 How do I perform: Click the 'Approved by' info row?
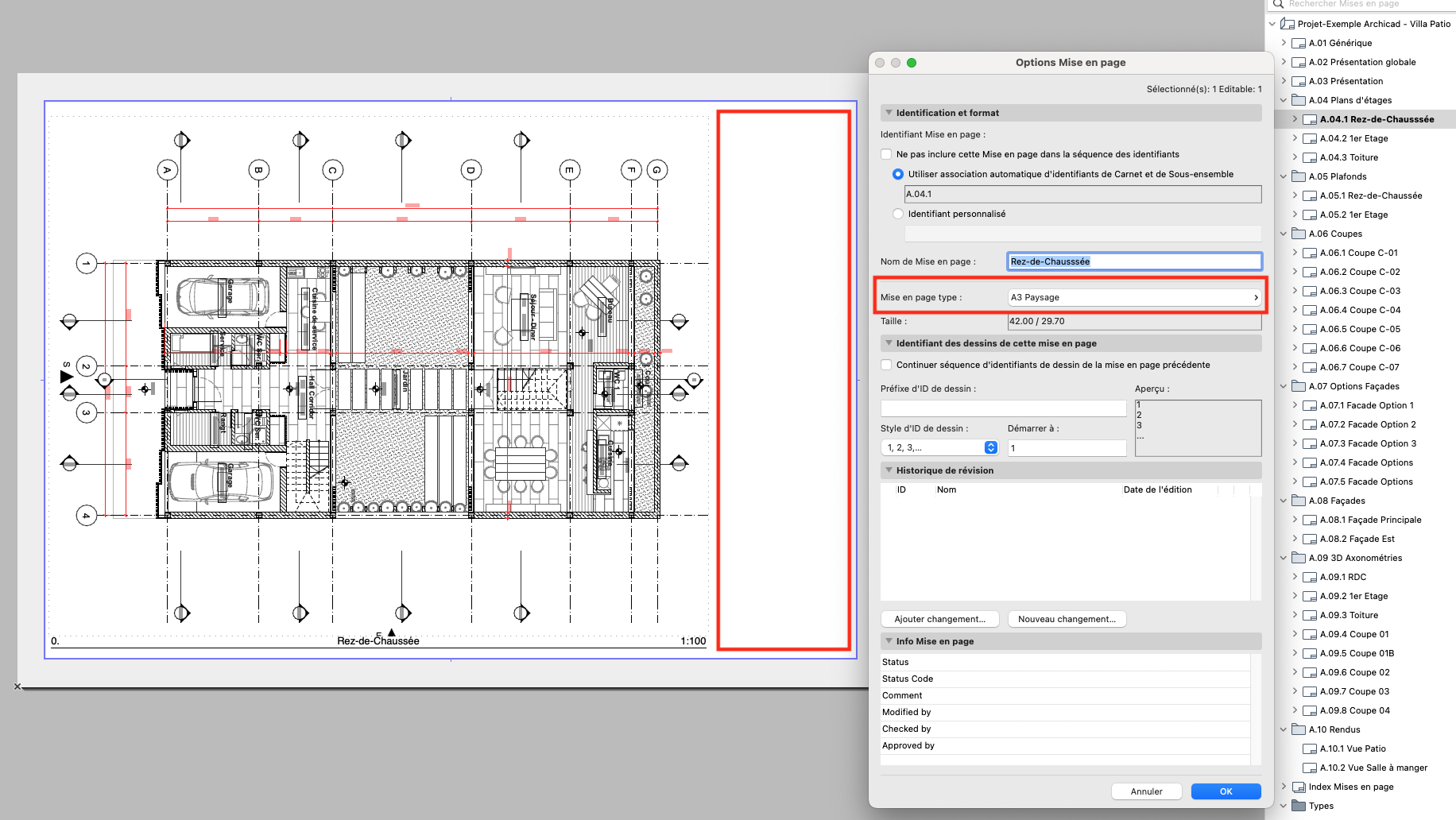tap(1065, 745)
